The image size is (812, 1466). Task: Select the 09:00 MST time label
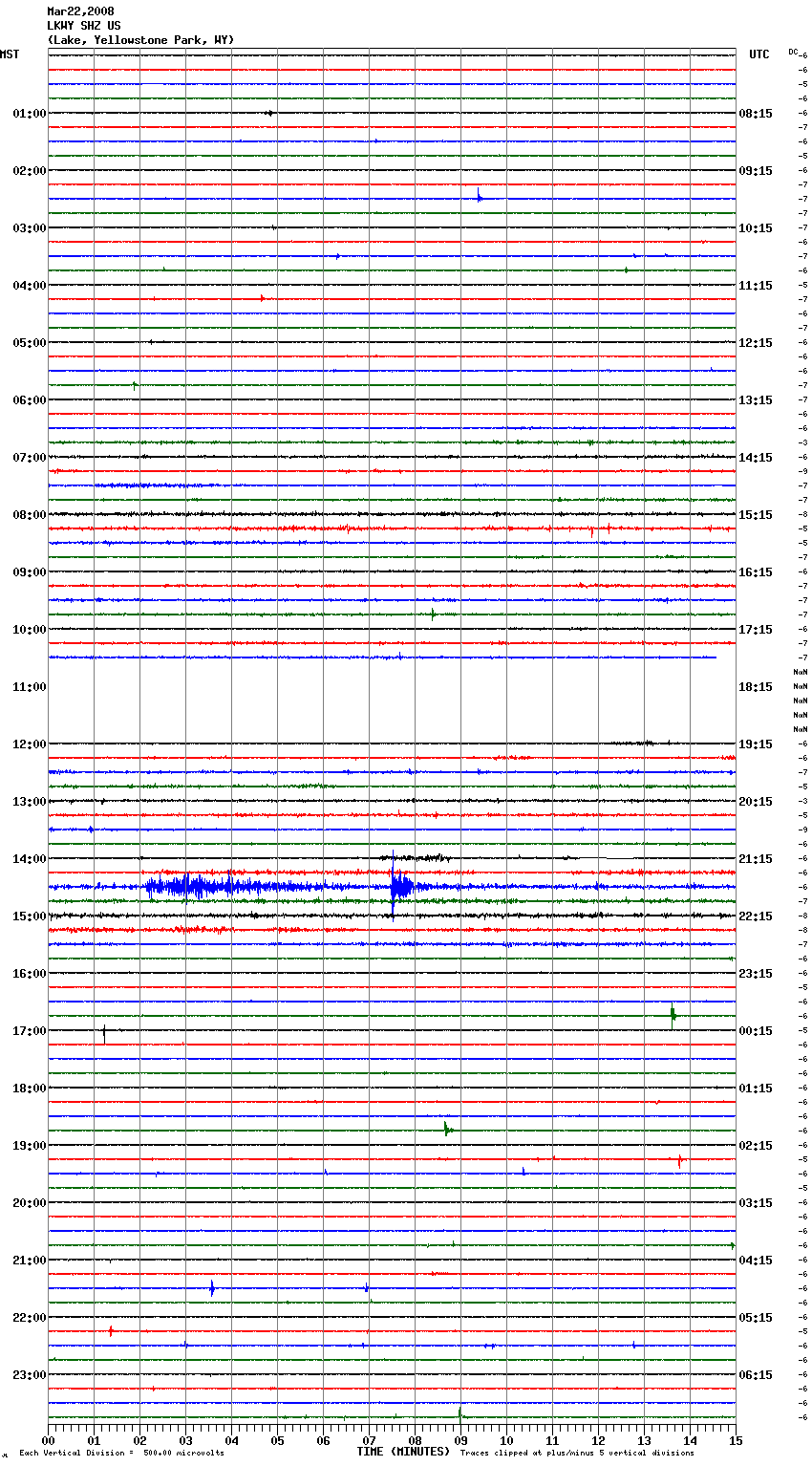30,572
